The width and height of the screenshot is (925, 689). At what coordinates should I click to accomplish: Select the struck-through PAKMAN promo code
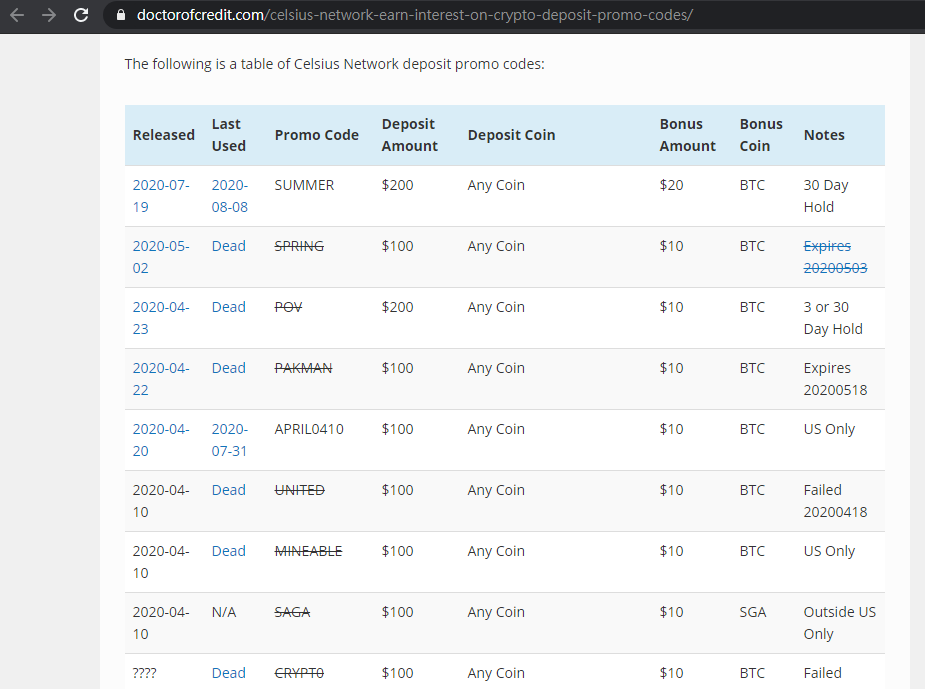(x=303, y=368)
